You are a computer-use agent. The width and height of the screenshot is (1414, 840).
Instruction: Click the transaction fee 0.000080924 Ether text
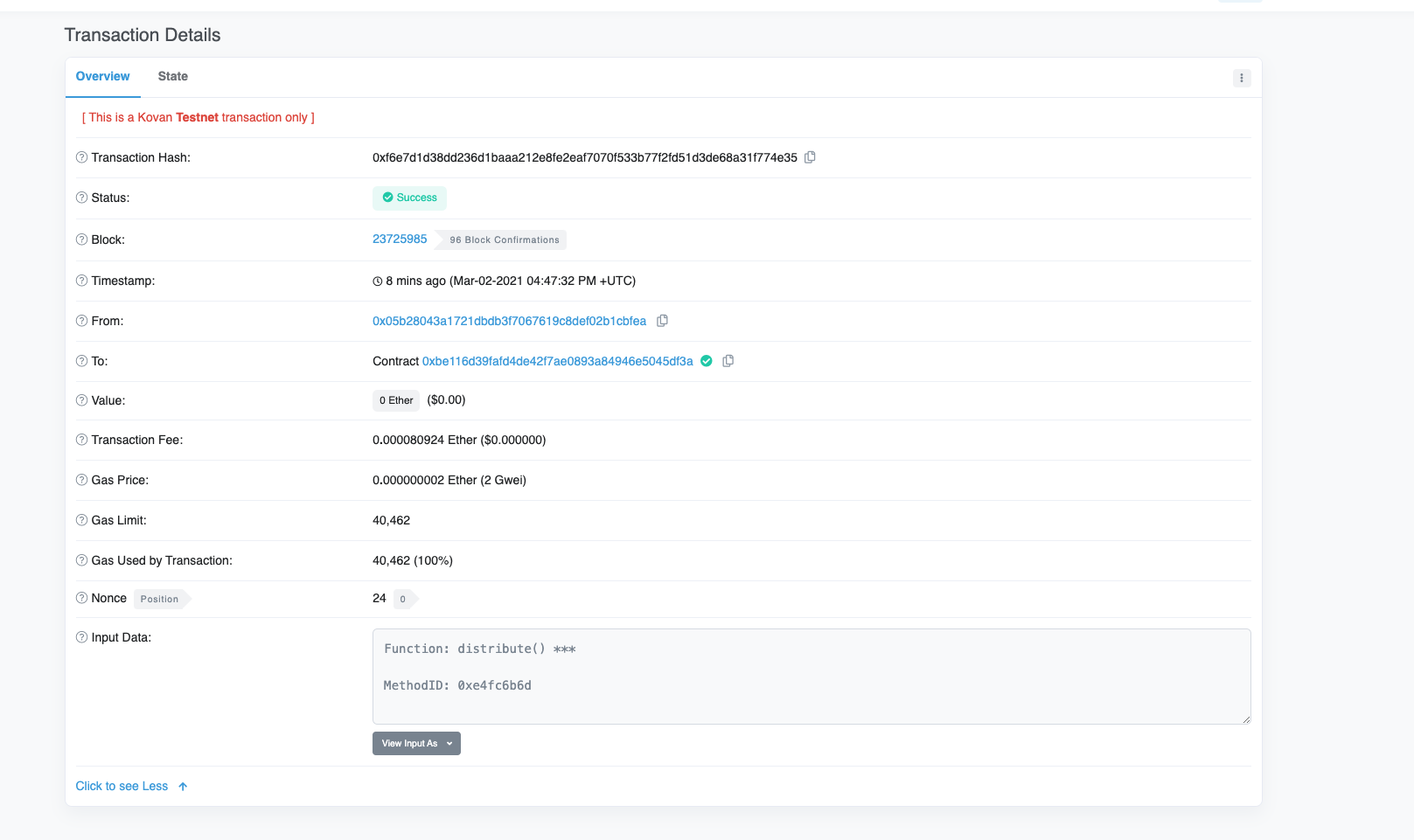pyautogui.click(x=459, y=440)
